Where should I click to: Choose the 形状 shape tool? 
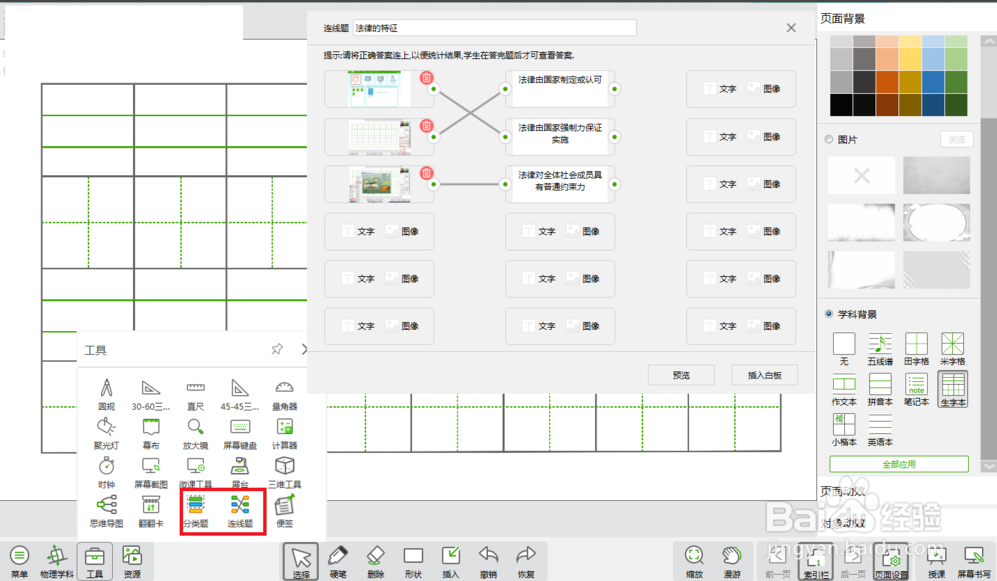coord(413,562)
